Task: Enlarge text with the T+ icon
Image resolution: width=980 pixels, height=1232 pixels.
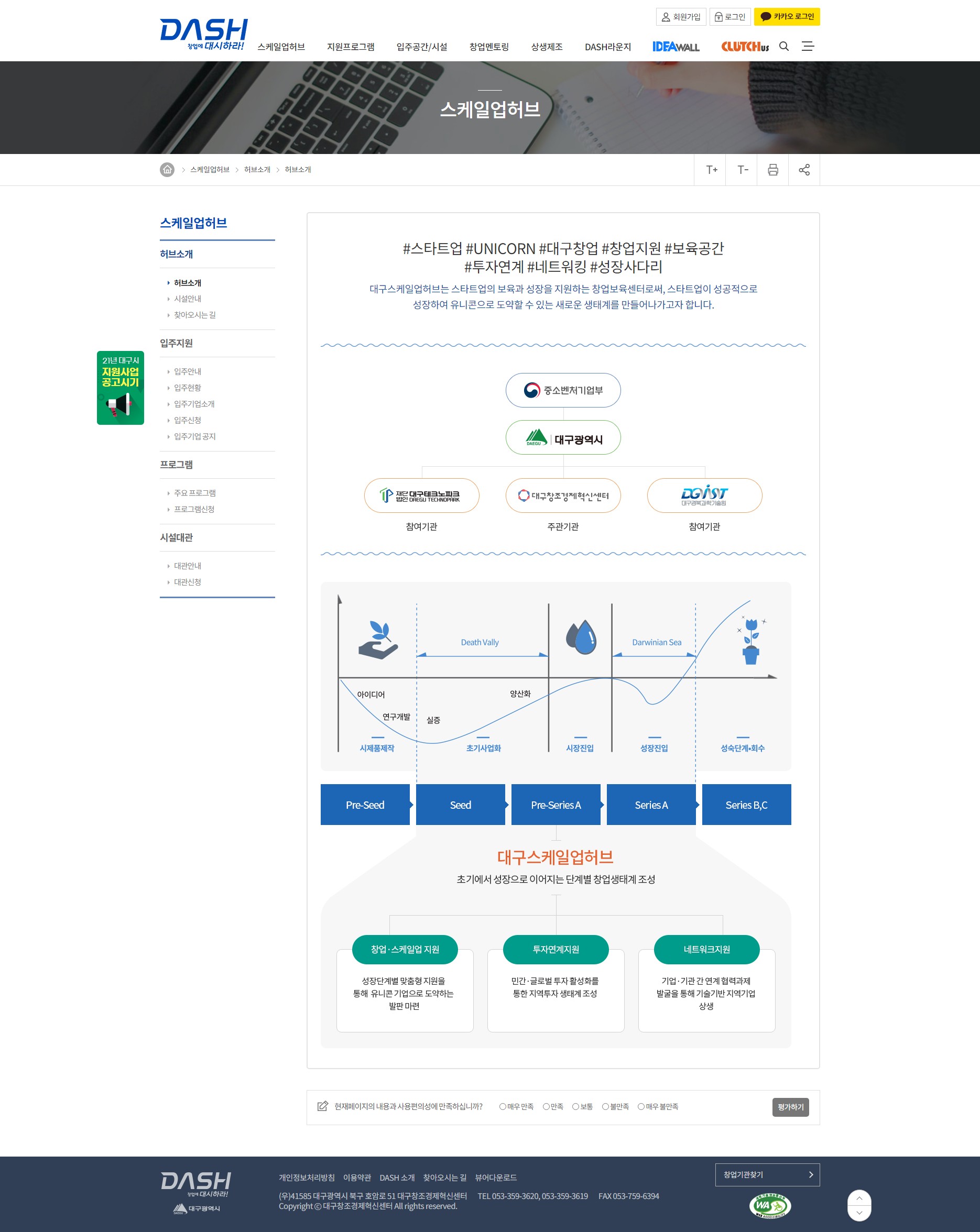Action: (x=711, y=169)
